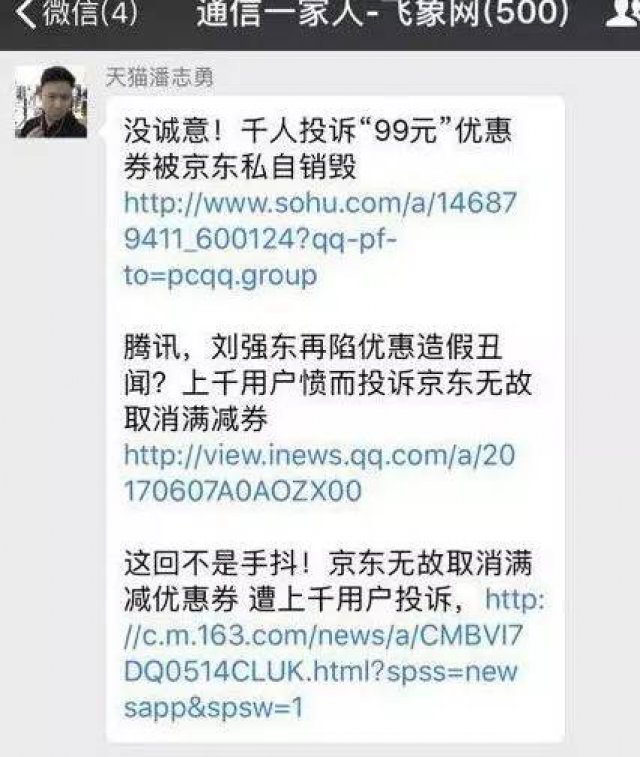Image resolution: width=640 pixels, height=757 pixels.
Task: Tap the group title 通信一家人-飞象网(500)
Action: point(383,14)
